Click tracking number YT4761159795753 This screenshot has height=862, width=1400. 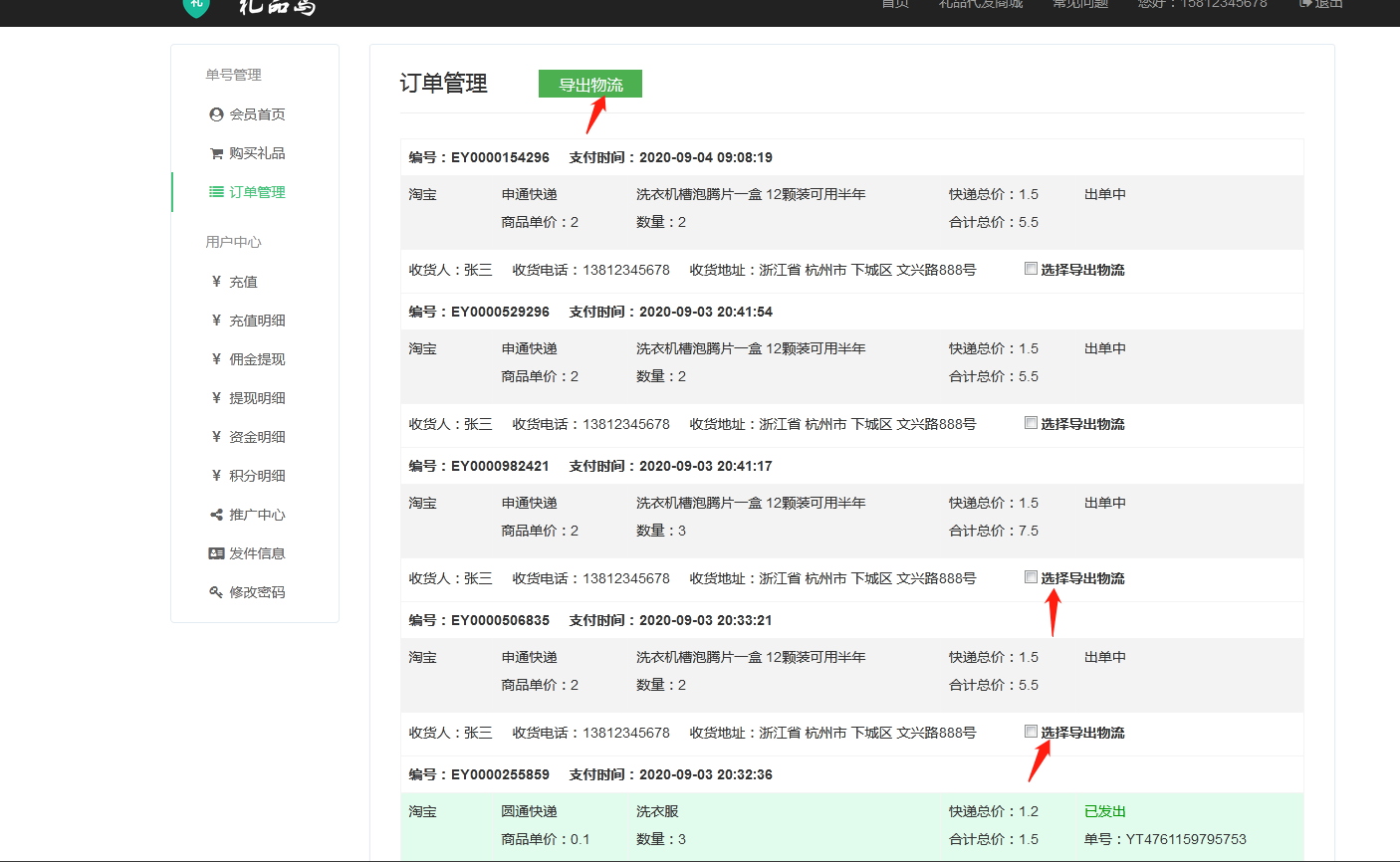coord(1185,839)
